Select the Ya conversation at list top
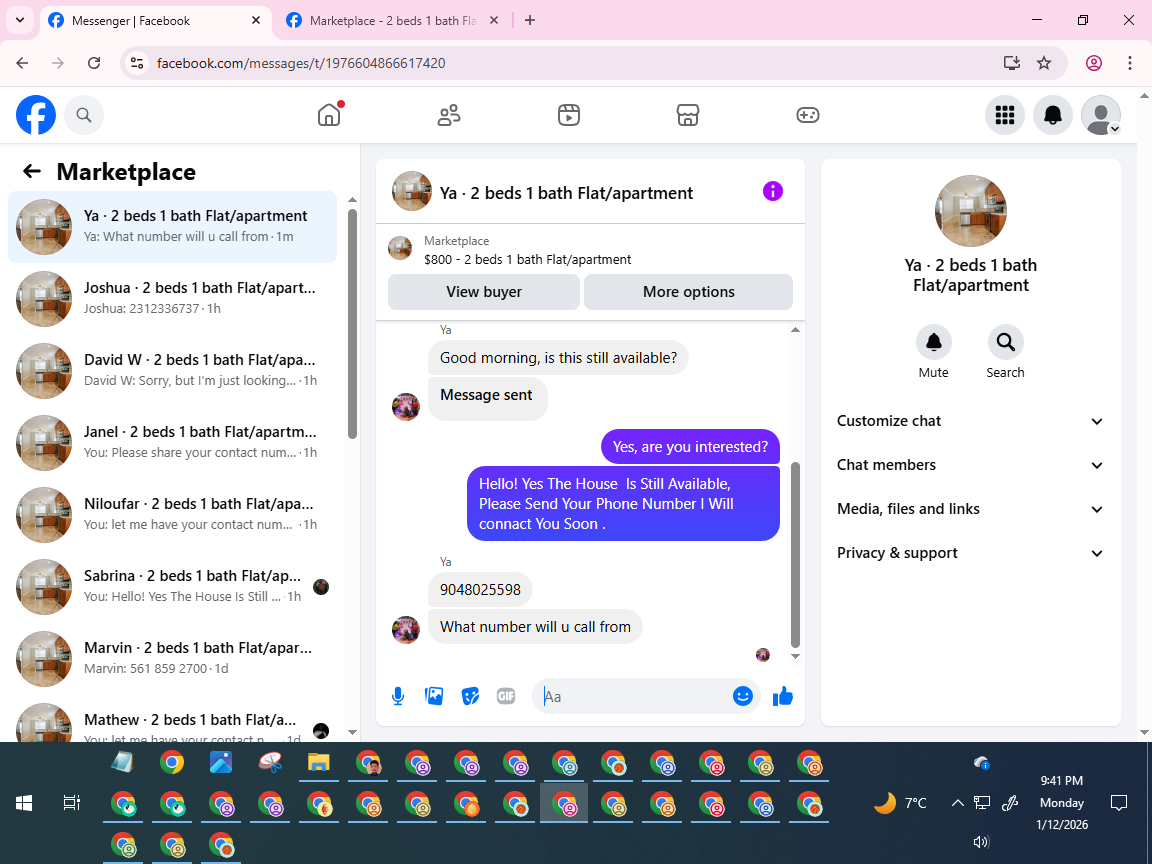The width and height of the screenshot is (1152, 864). (173, 226)
